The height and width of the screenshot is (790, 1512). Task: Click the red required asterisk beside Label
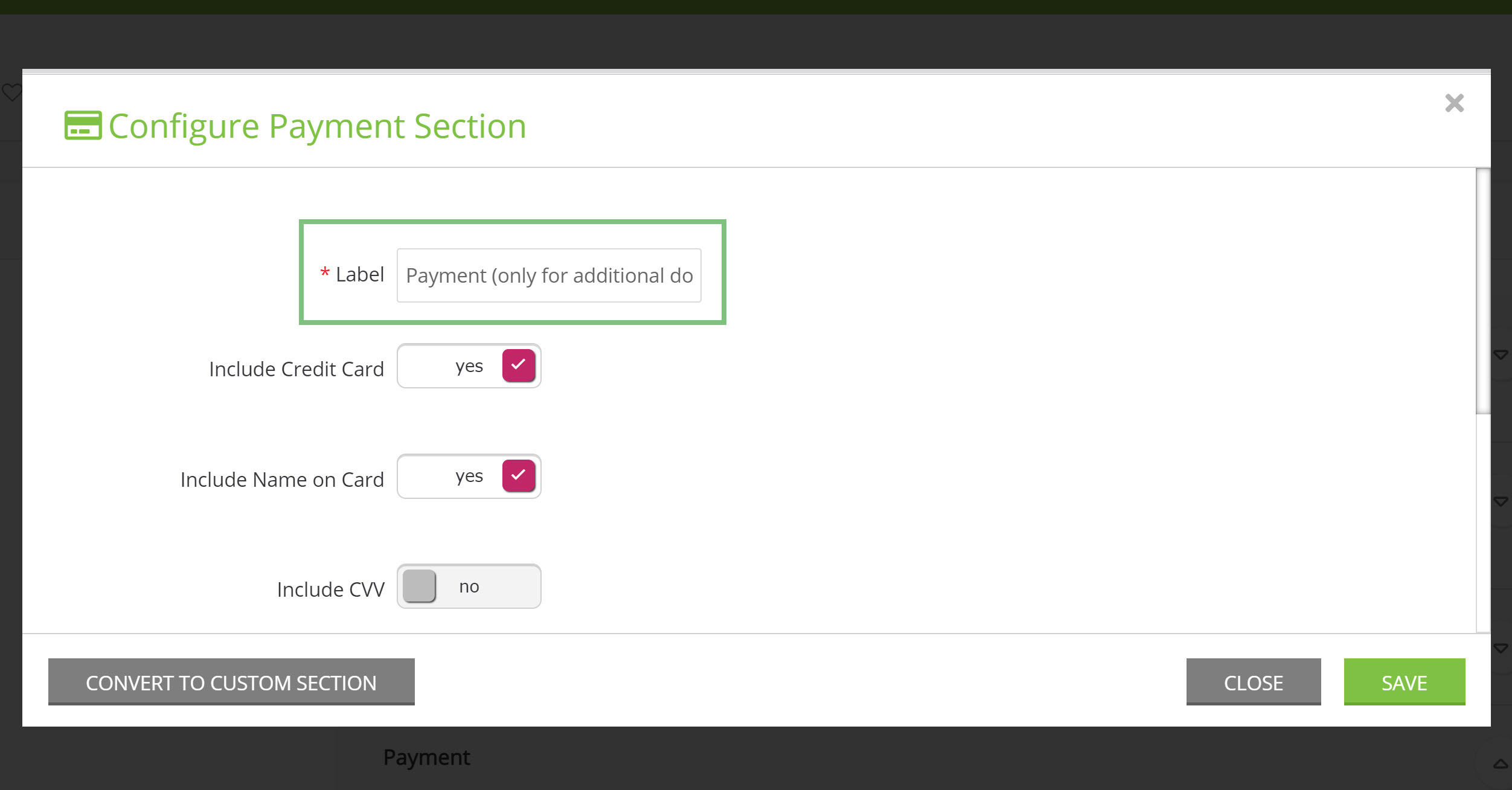(325, 274)
